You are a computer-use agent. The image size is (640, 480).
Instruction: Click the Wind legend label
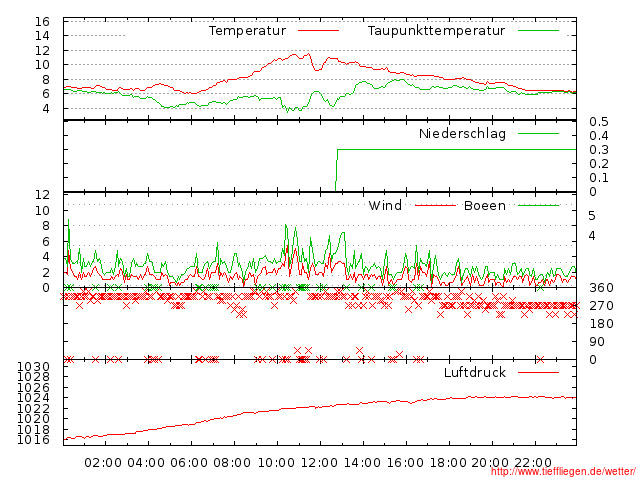pos(385,205)
